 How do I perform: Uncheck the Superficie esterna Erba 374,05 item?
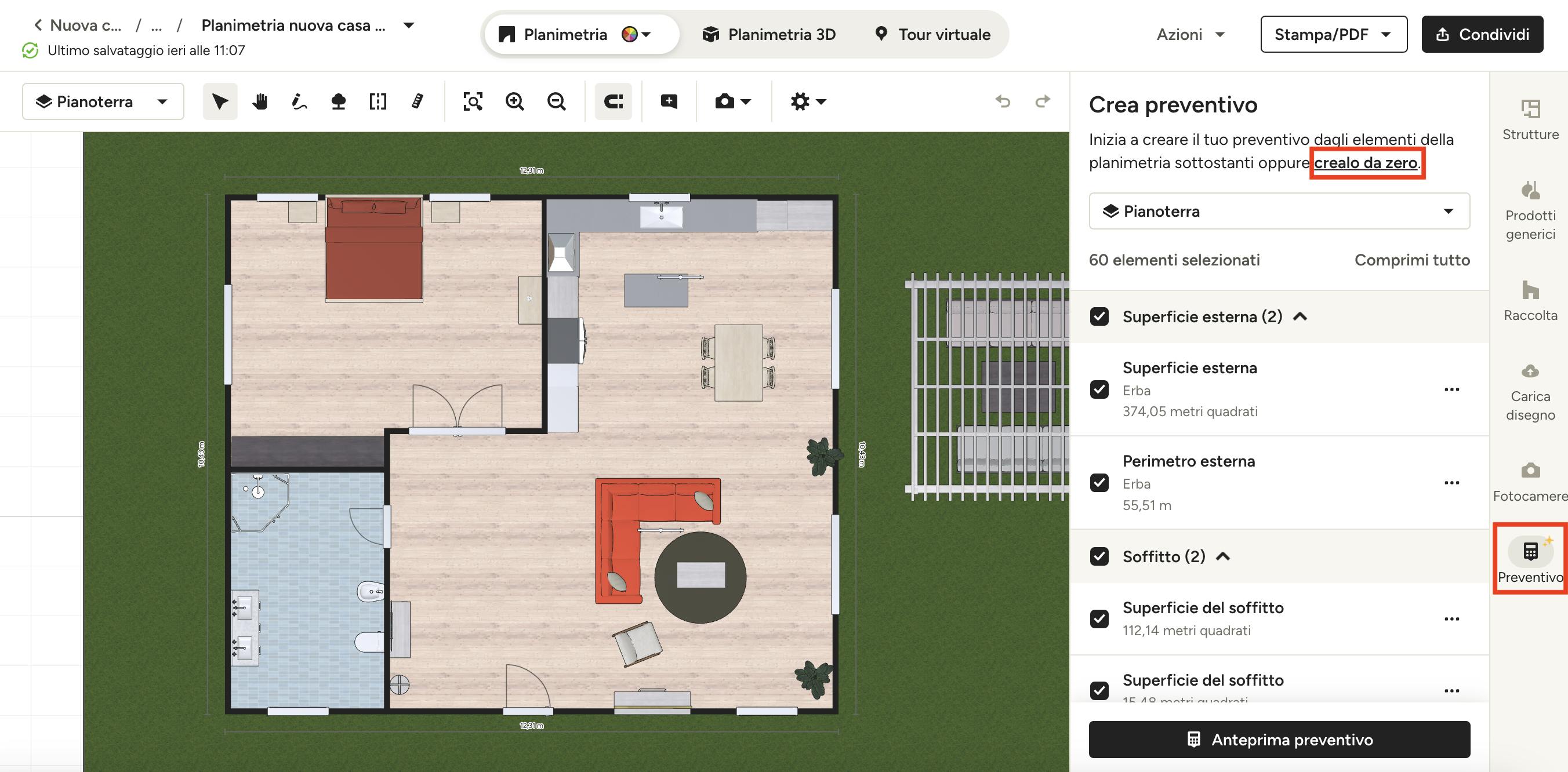pos(1099,389)
